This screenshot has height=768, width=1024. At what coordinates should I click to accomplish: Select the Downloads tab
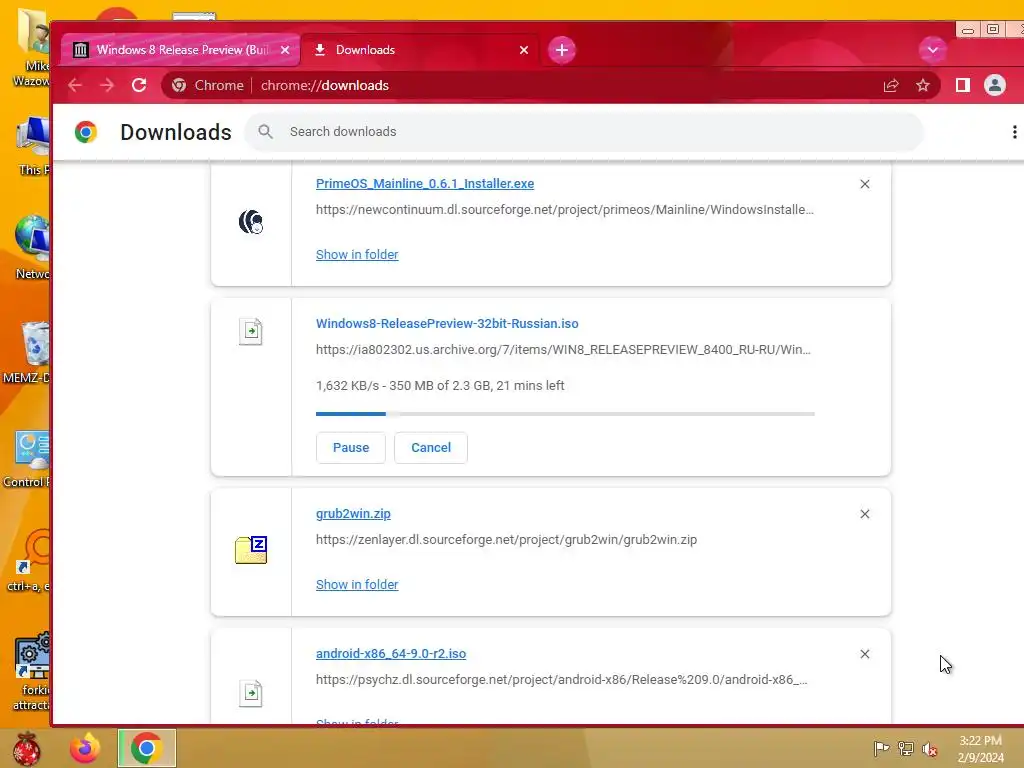421,50
